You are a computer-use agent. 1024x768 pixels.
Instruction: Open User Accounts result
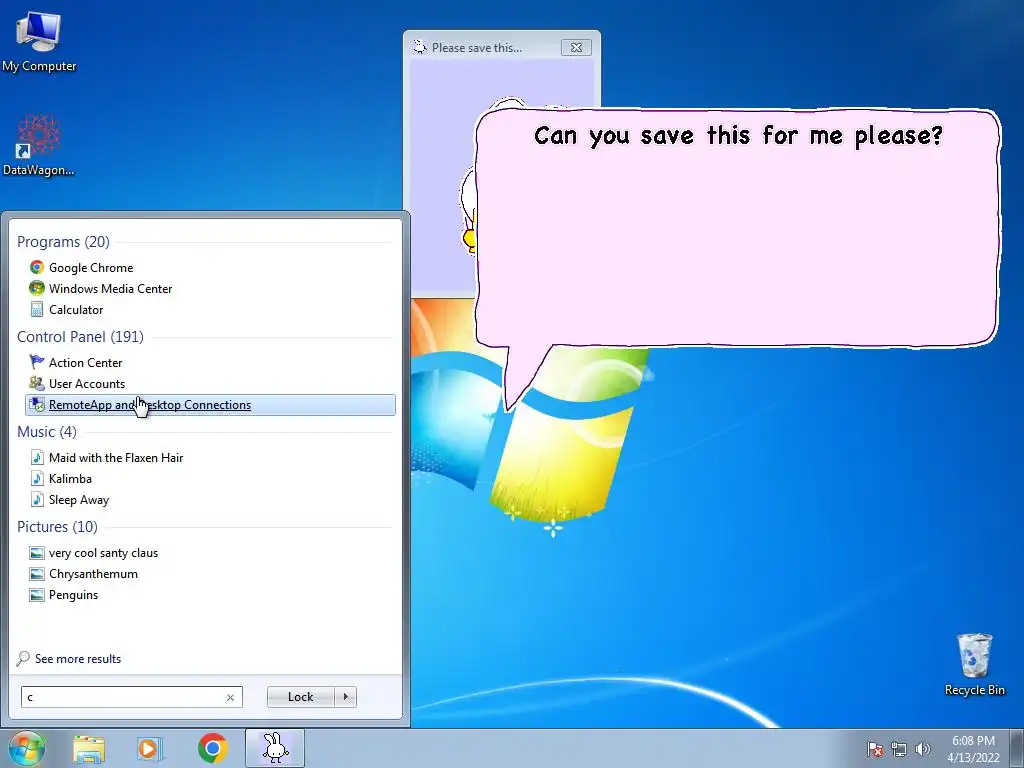[210, 383]
